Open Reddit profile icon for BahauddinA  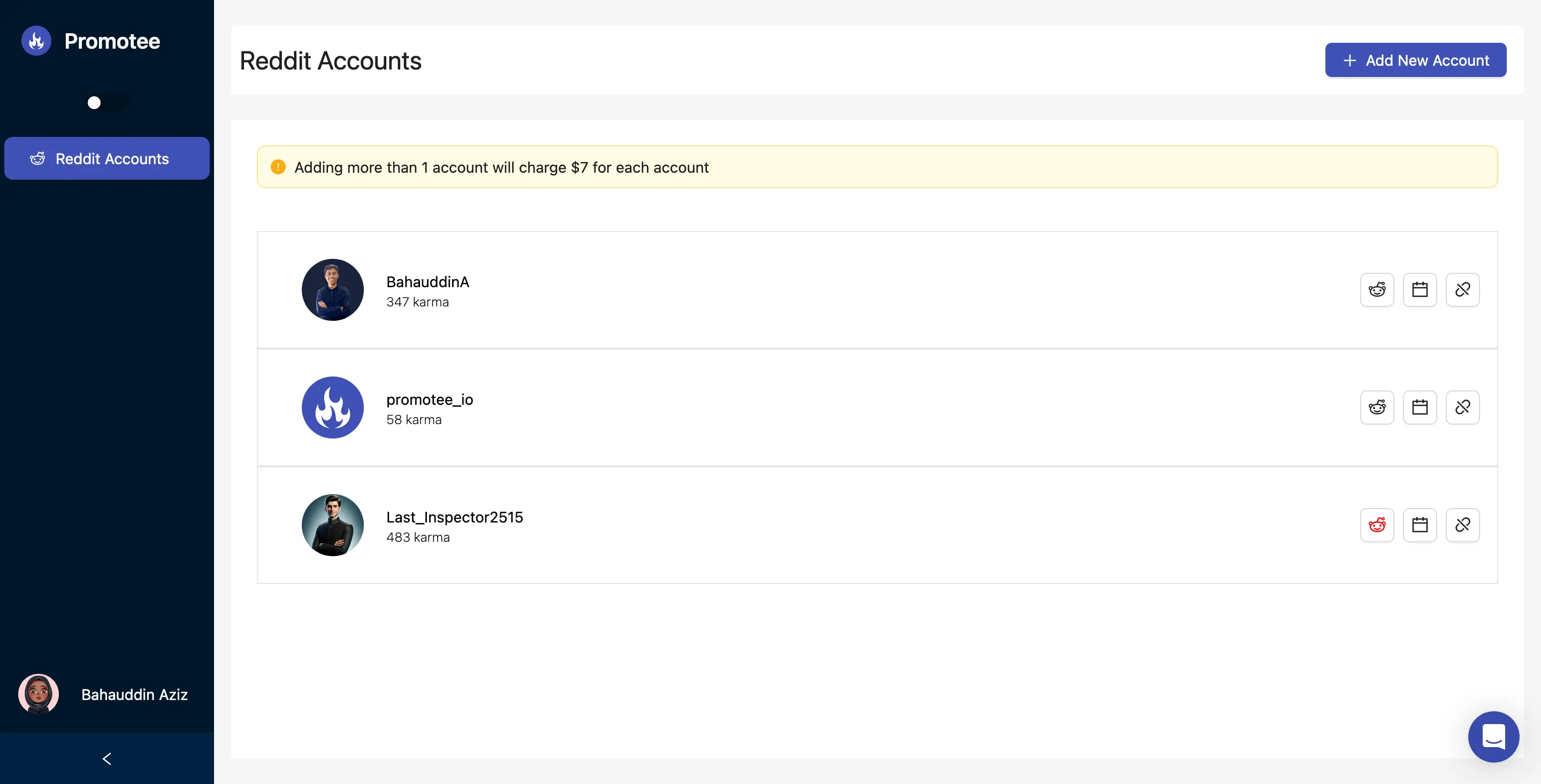click(1377, 290)
